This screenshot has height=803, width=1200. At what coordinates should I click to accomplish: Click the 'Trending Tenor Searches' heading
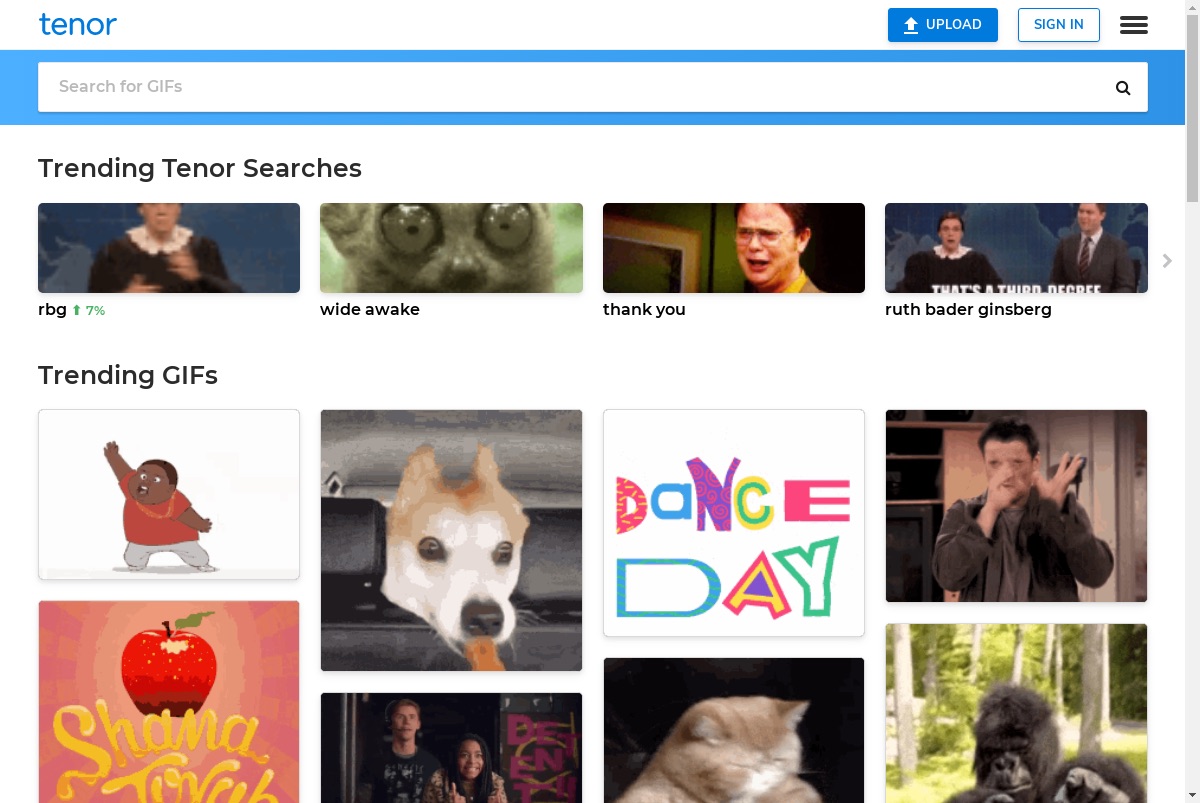200,168
